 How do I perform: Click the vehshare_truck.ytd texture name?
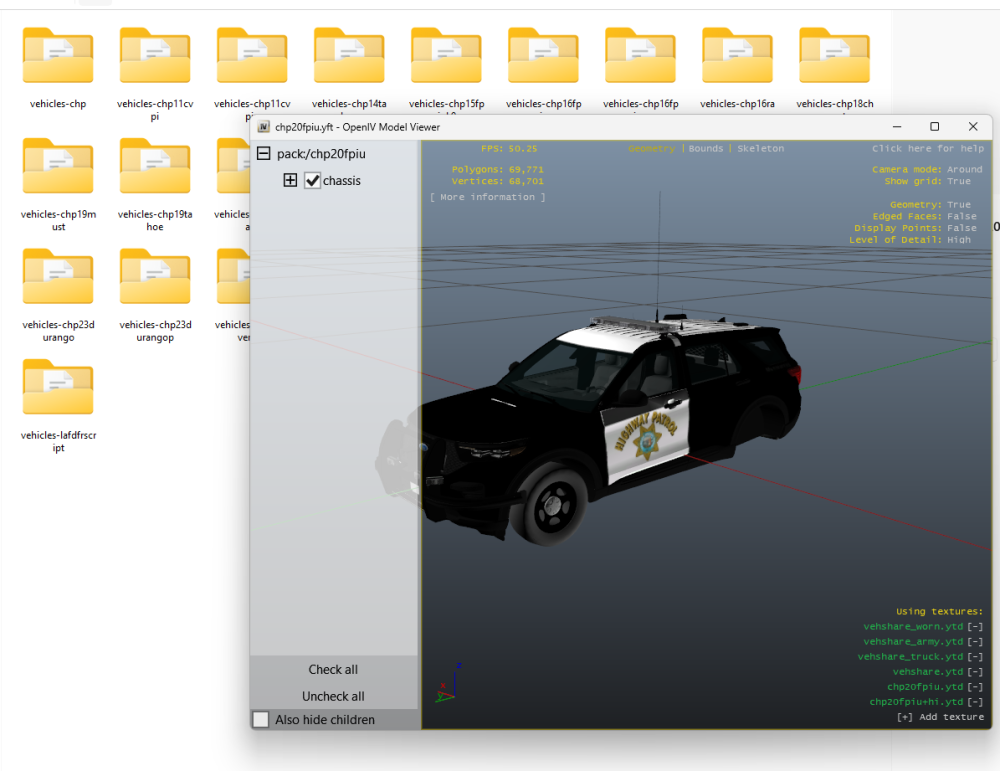click(x=910, y=656)
